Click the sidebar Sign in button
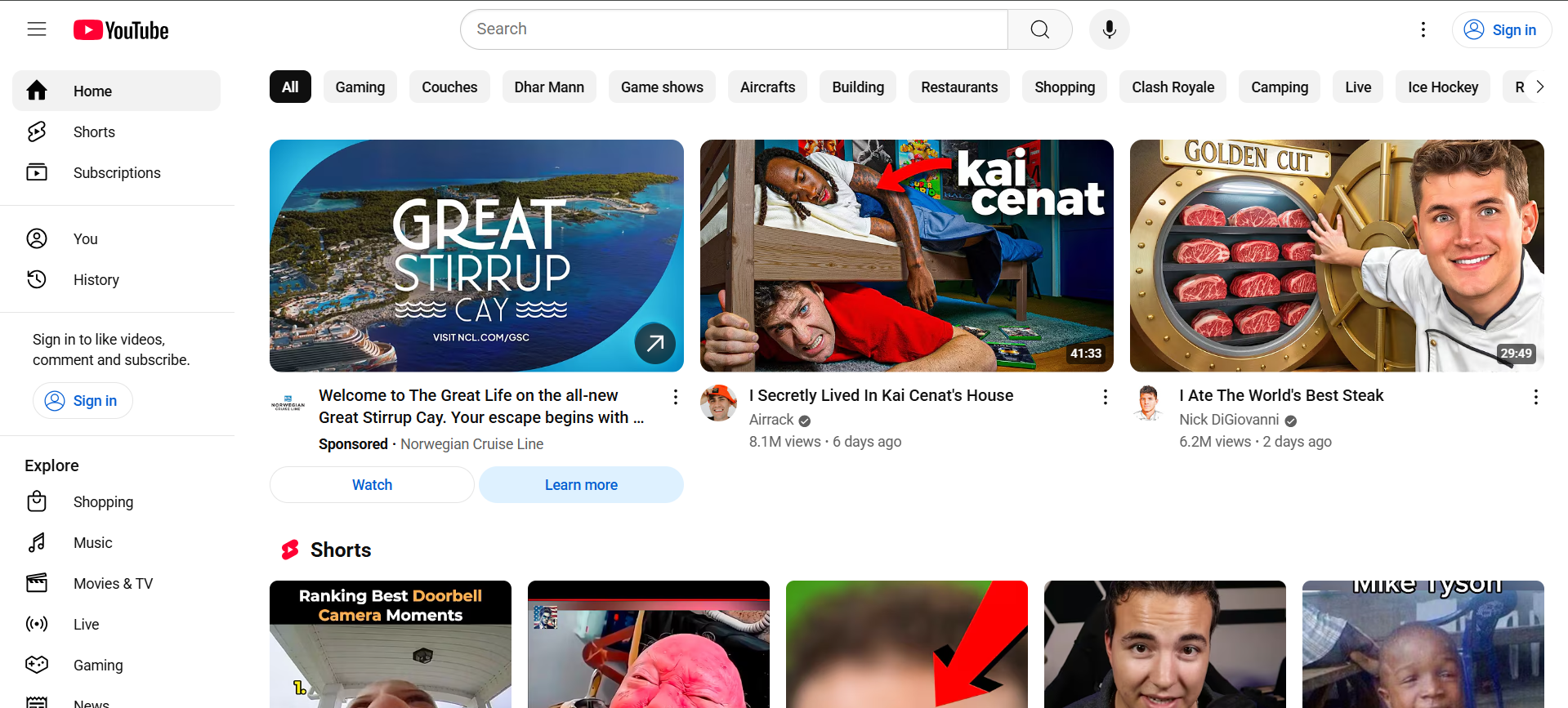The width and height of the screenshot is (1568, 708). click(x=83, y=401)
